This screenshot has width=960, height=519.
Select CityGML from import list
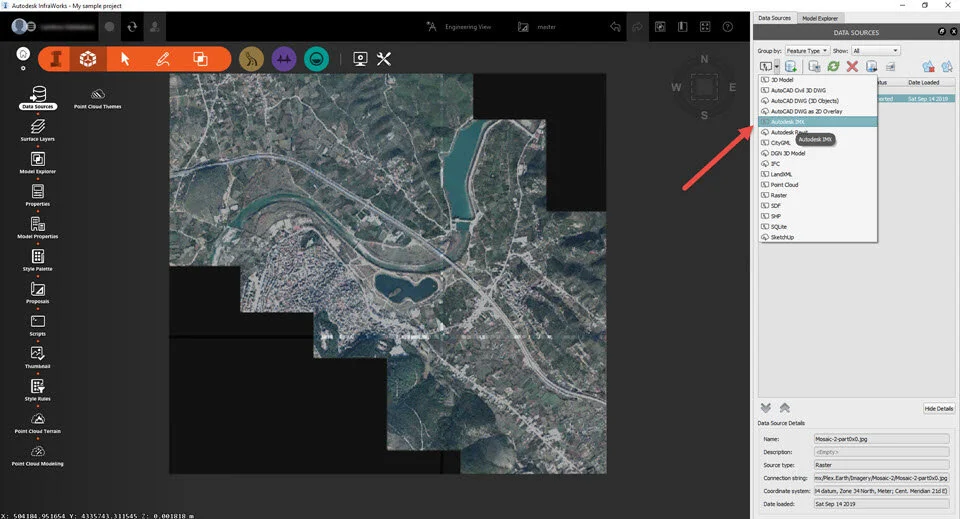pos(818,143)
